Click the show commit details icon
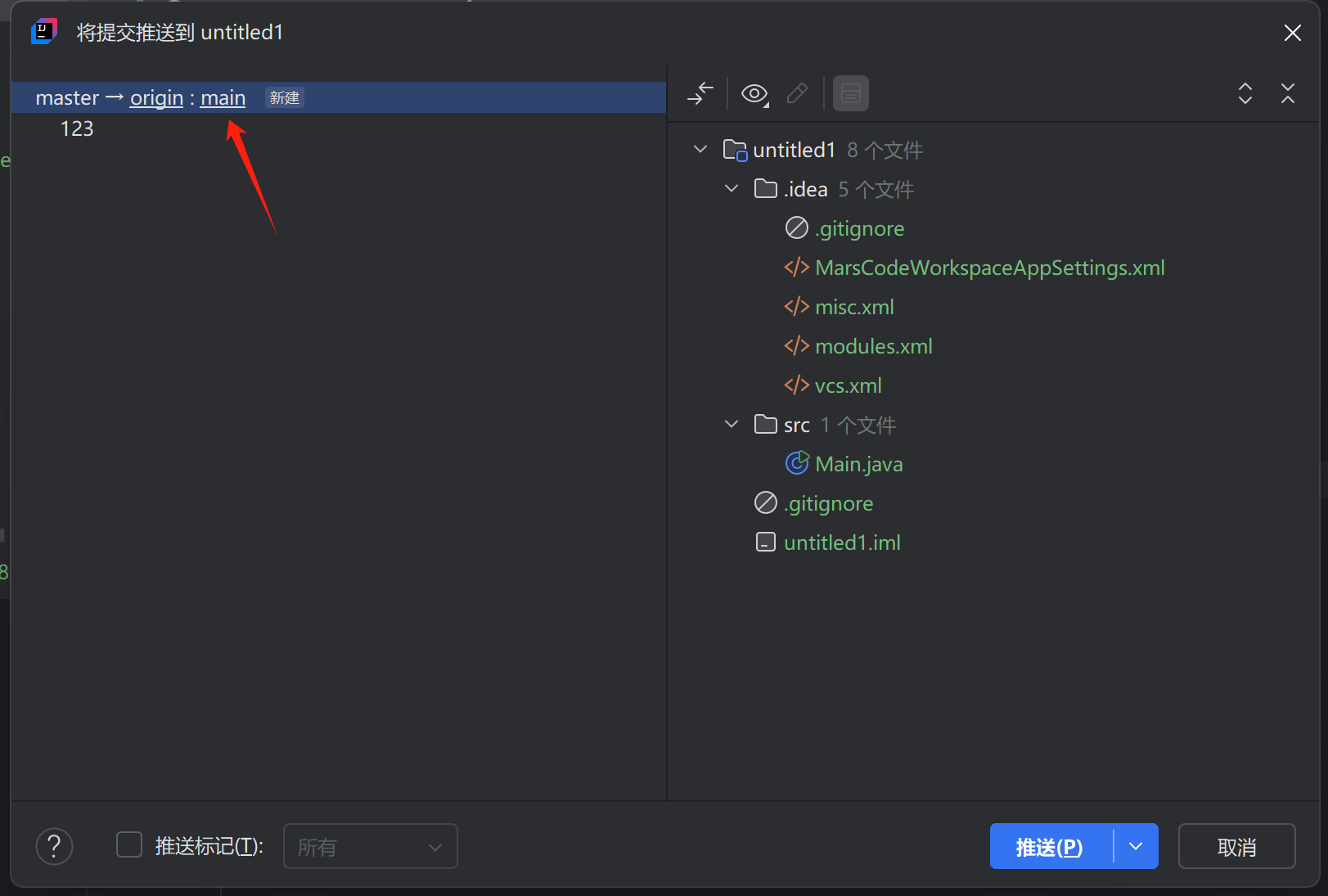This screenshot has height=896, width=1328. click(850, 93)
